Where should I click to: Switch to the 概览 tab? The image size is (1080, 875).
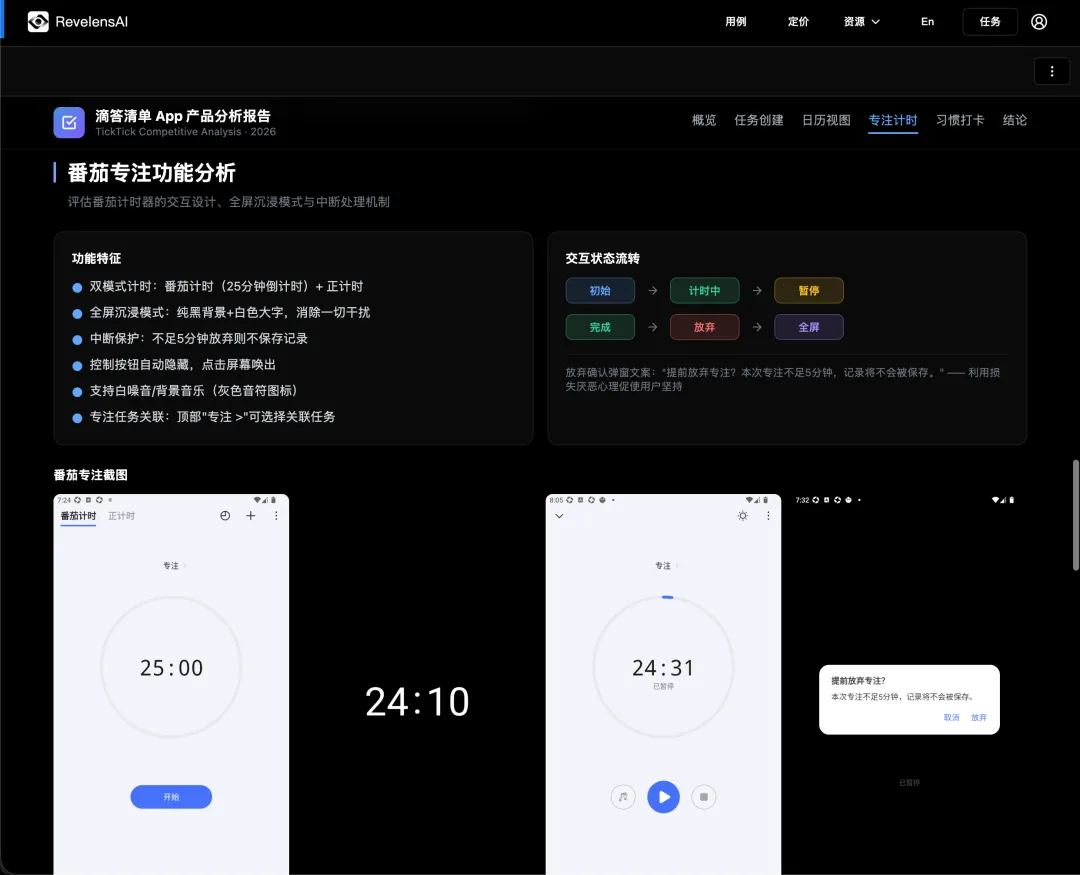(x=704, y=121)
